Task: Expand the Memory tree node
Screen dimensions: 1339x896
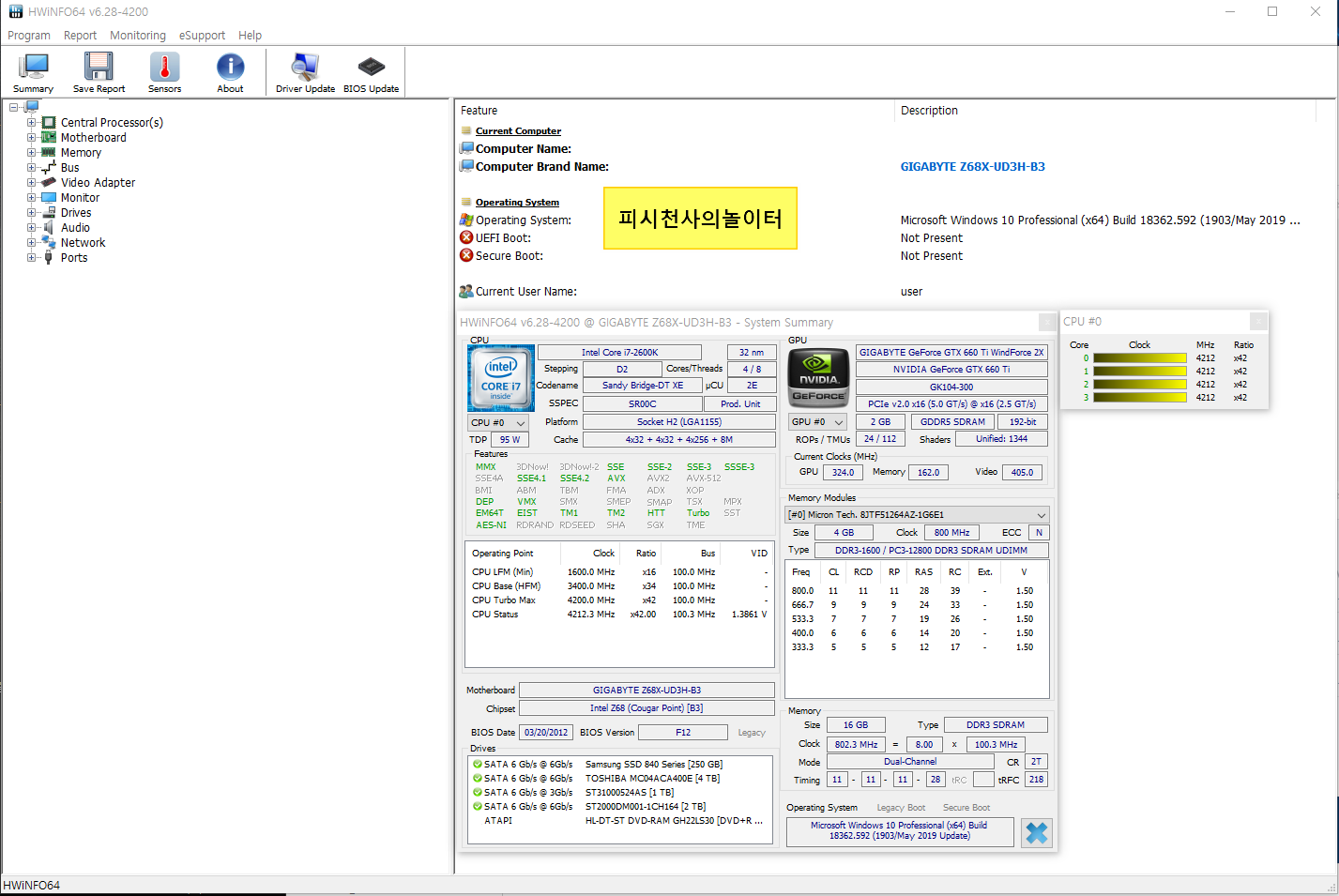Action: click(31, 153)
